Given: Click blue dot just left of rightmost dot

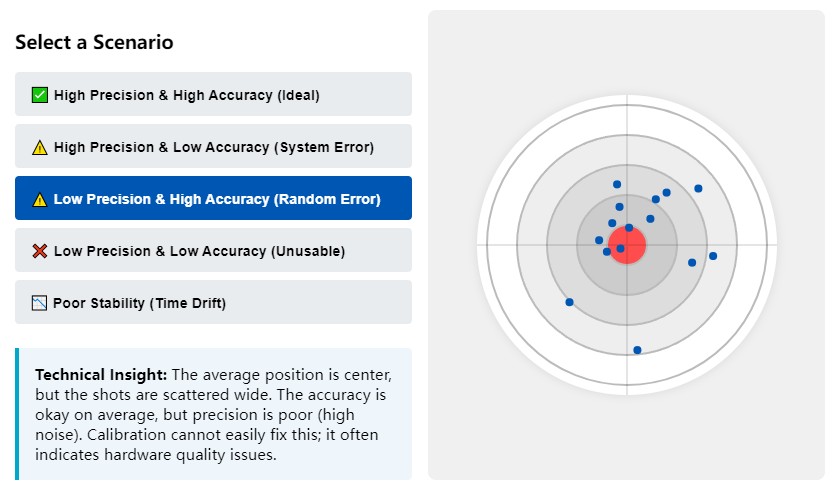Looking at the screenshot, I should pos(692,262).
